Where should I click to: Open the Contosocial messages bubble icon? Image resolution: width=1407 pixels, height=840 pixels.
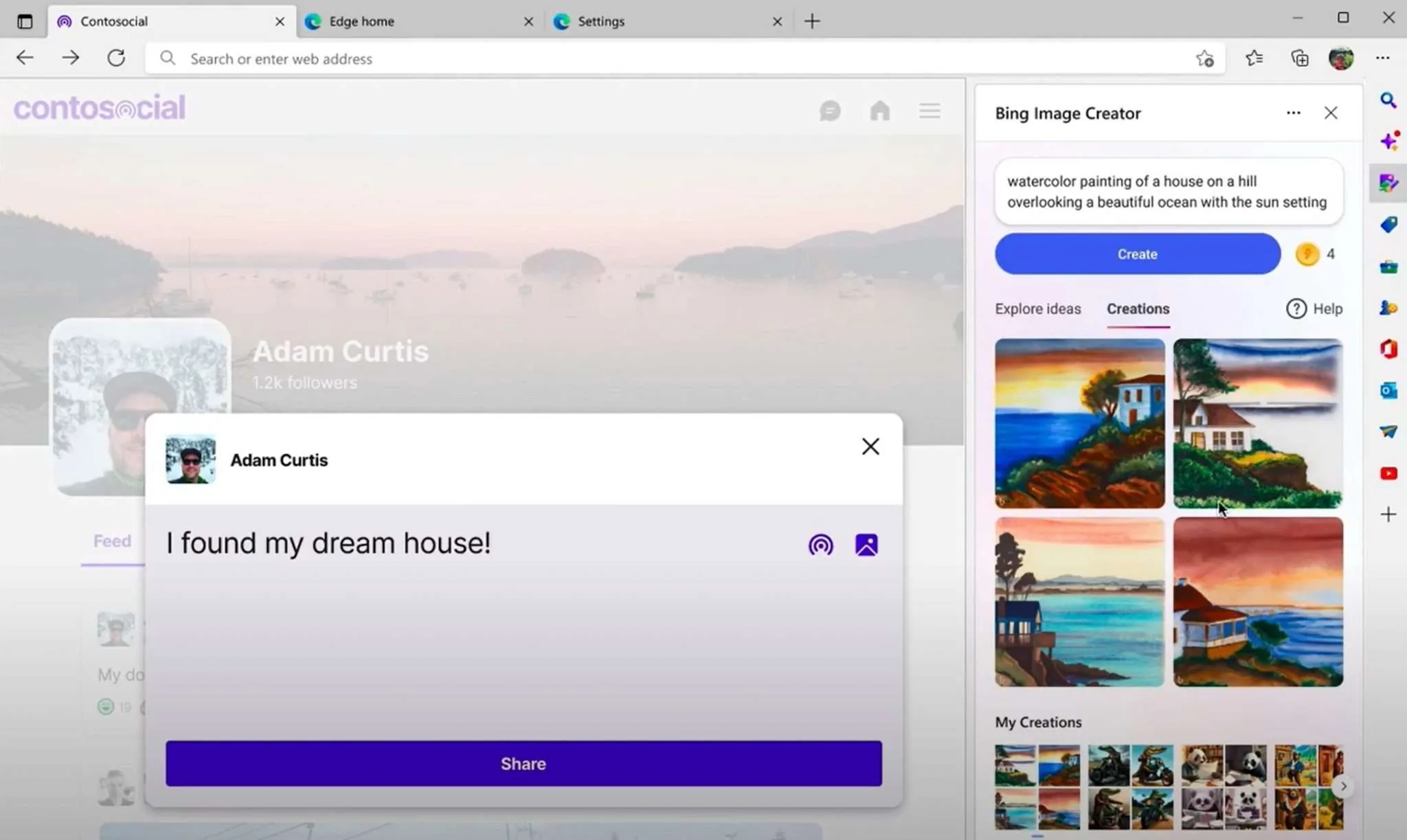(x=830, y=111)
